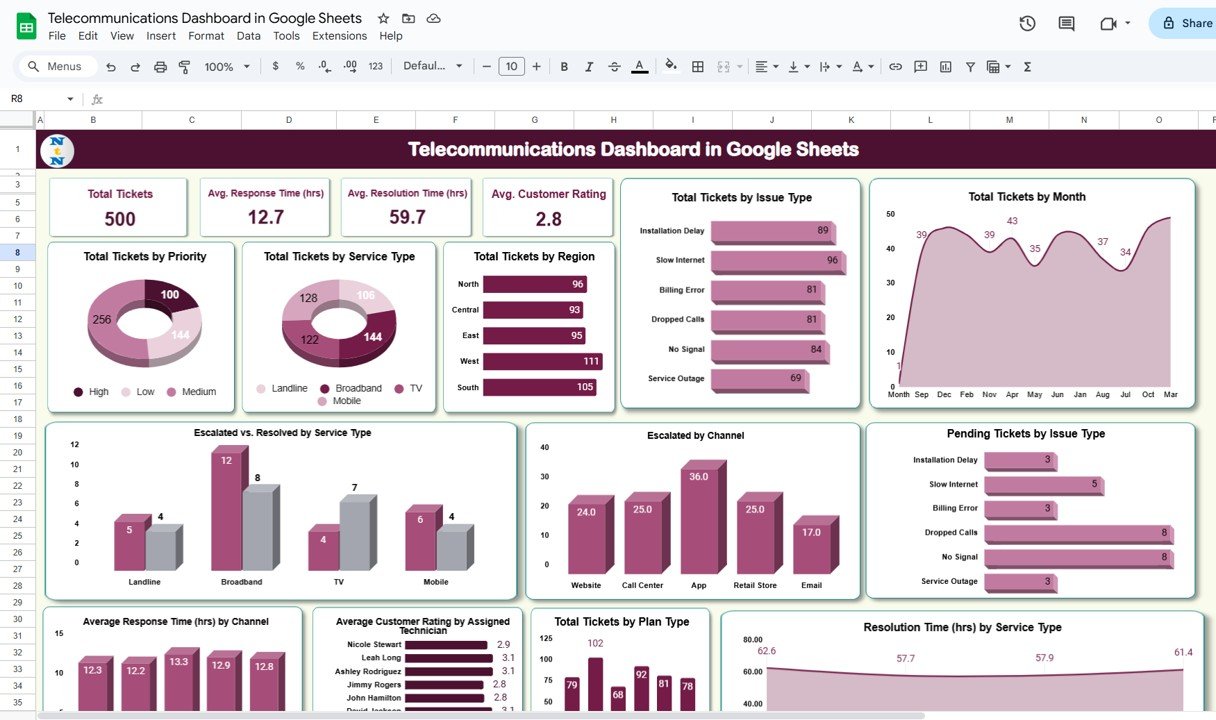
Task: Click the Total Tickets by Month title
Action: tap(1027, 197)
